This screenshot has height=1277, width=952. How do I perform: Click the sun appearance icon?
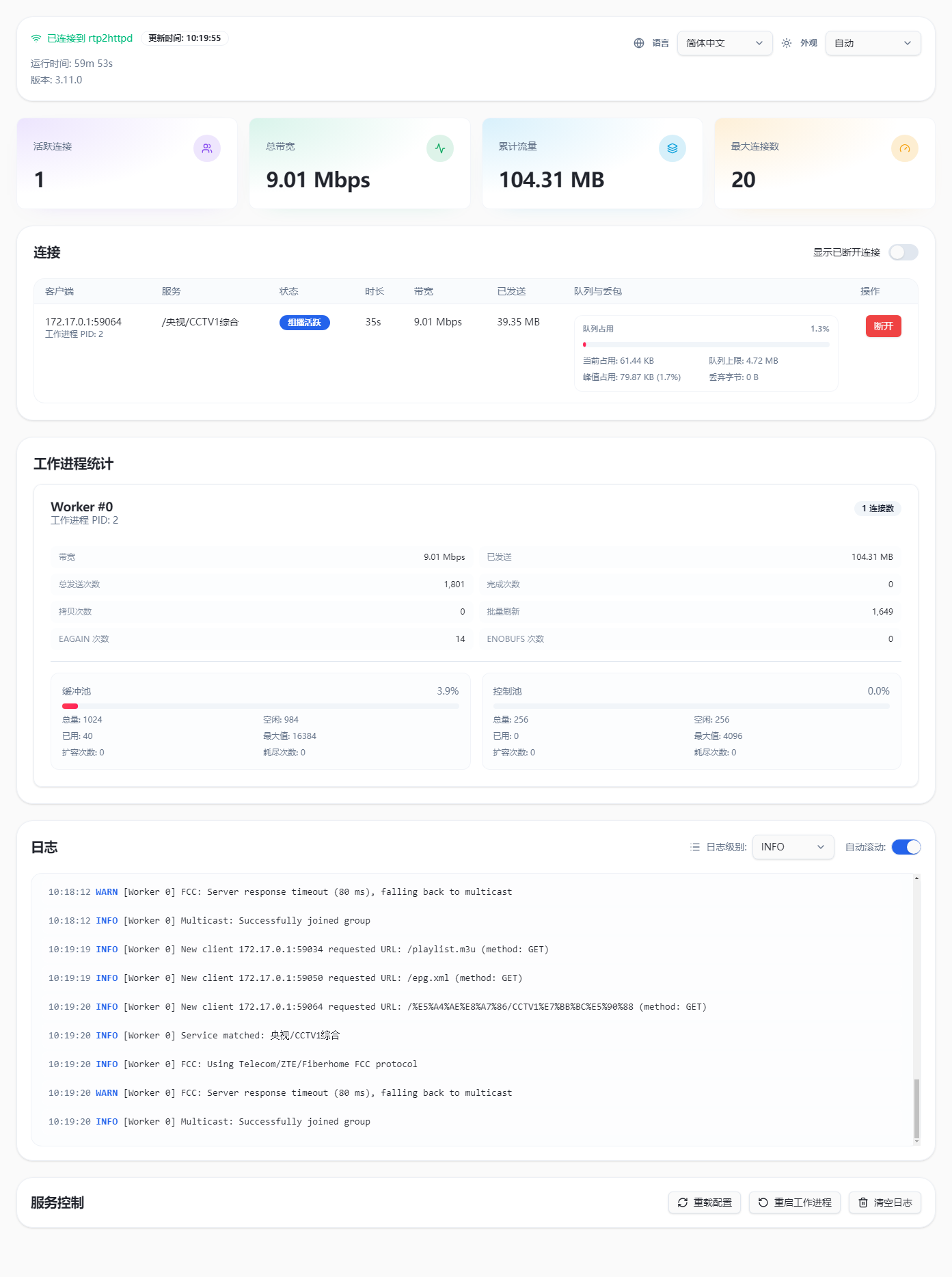click(x=787, y=43)
